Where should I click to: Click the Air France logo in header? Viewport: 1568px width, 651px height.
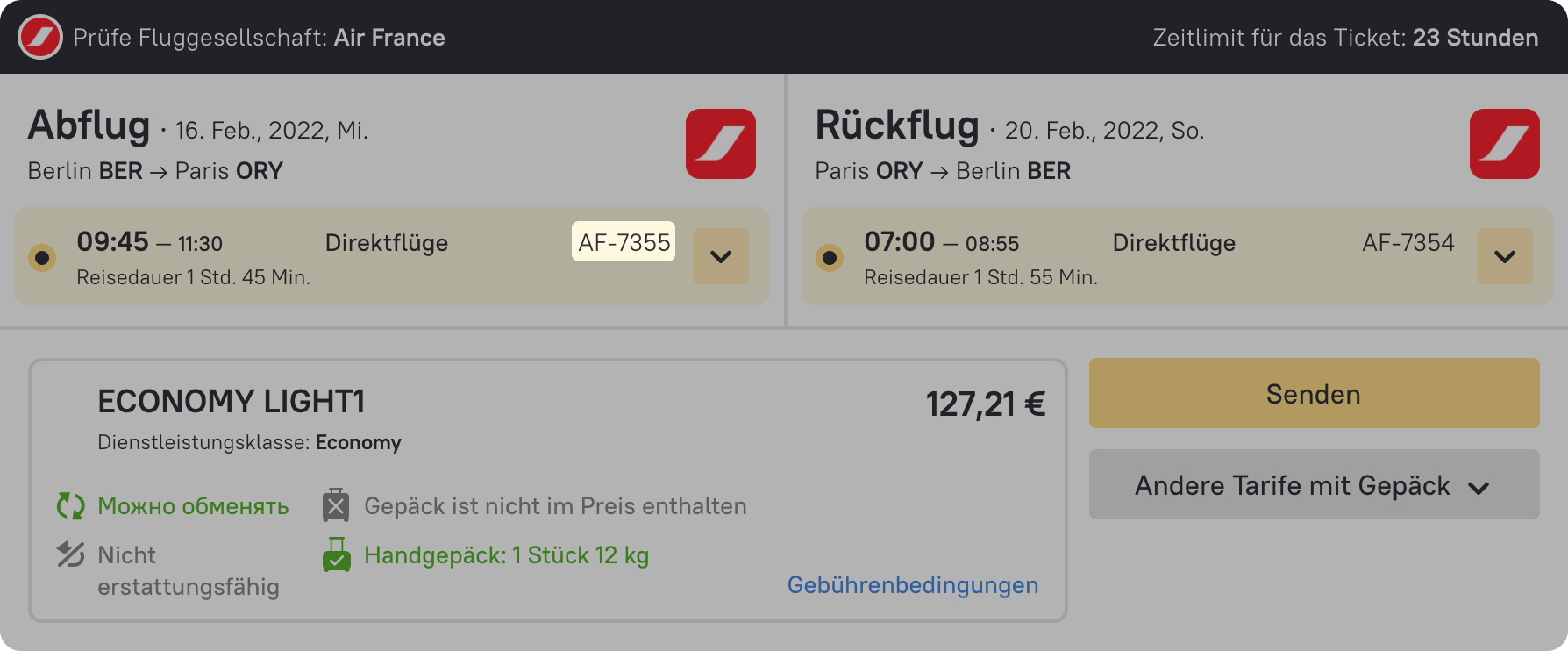click(40, 38)
